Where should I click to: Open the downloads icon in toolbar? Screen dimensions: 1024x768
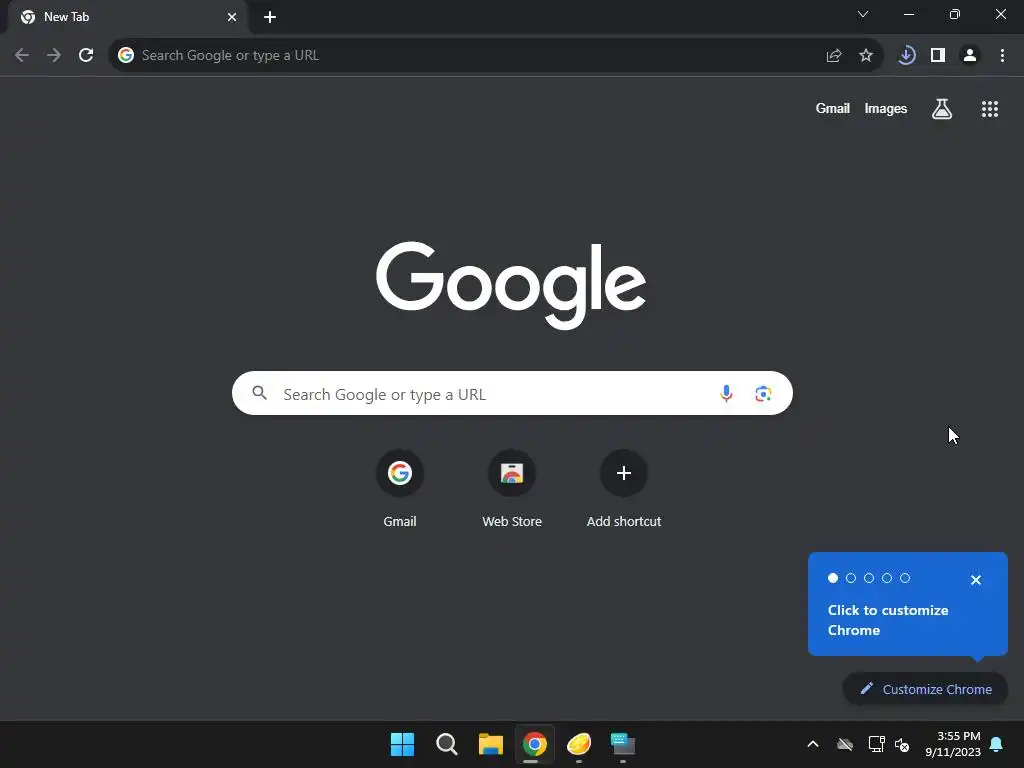point(906,56)
